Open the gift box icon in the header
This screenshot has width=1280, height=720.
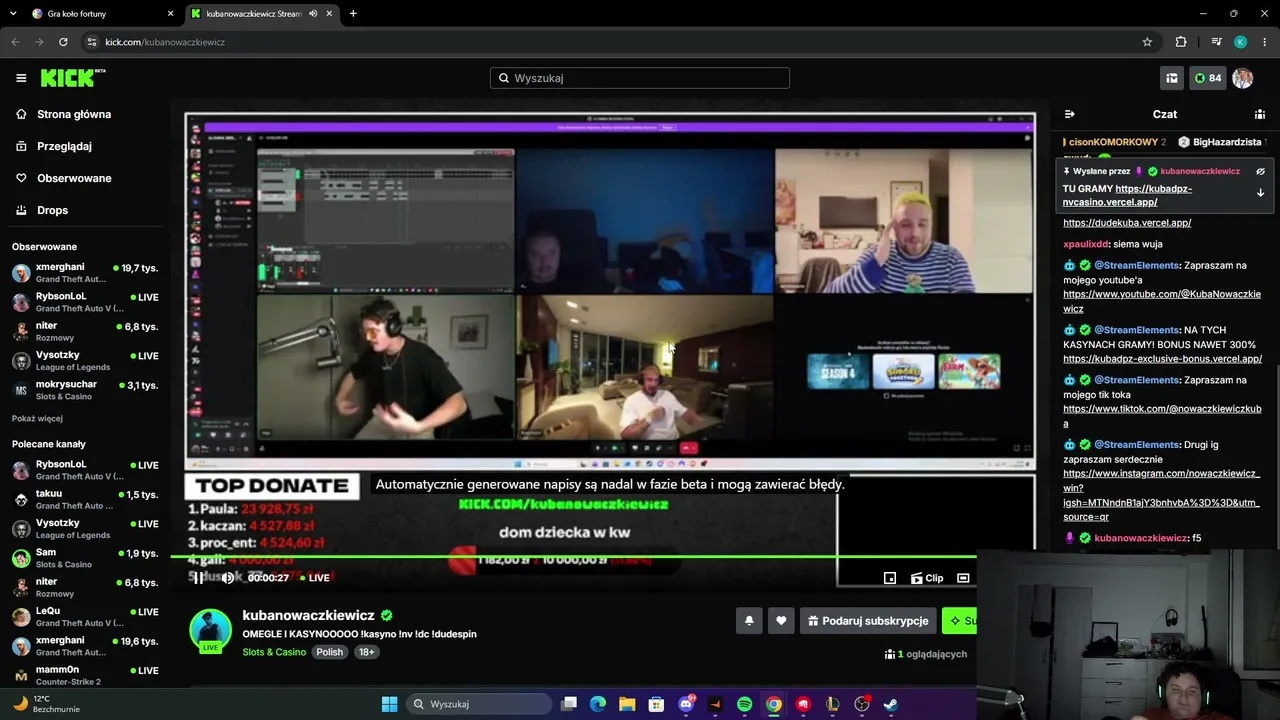tap(1172, 78)
